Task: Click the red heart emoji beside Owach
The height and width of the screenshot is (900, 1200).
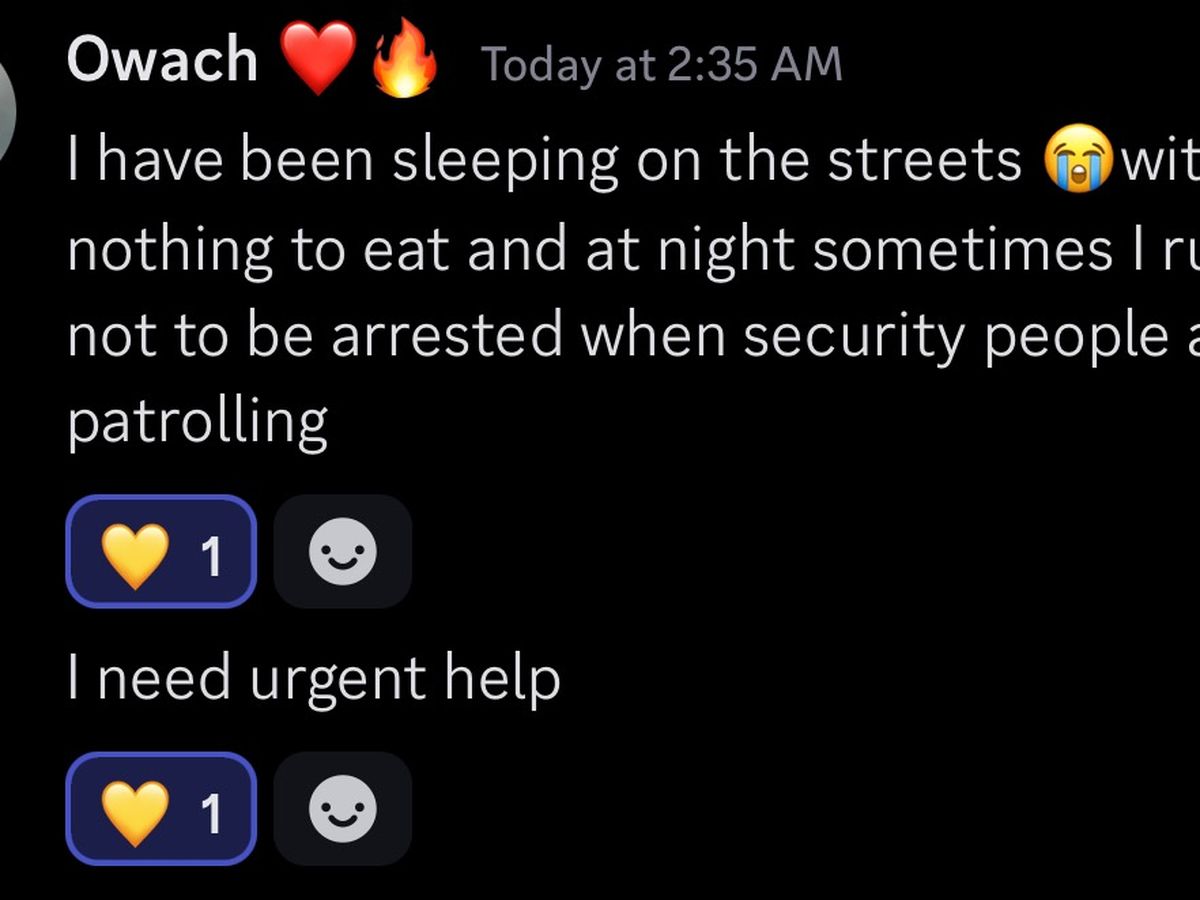Action: 318,60
